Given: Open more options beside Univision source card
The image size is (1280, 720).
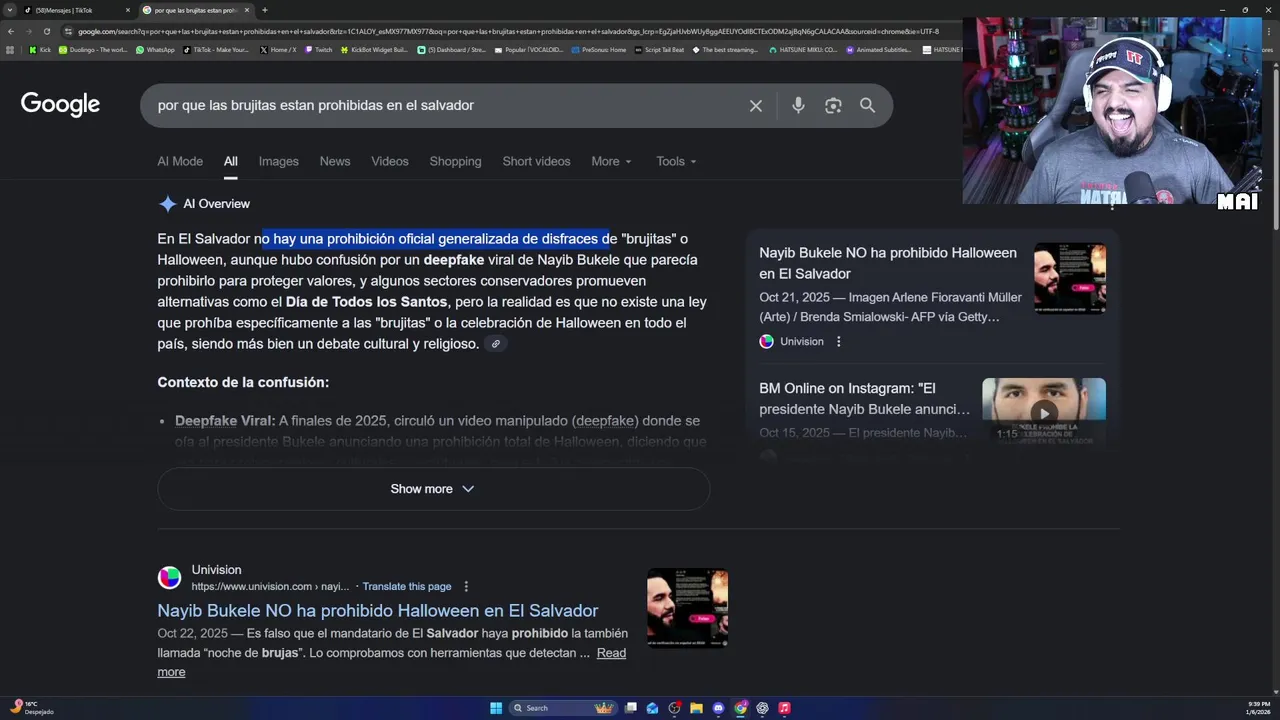Looking at the screenshot, I should click(839, 342).
